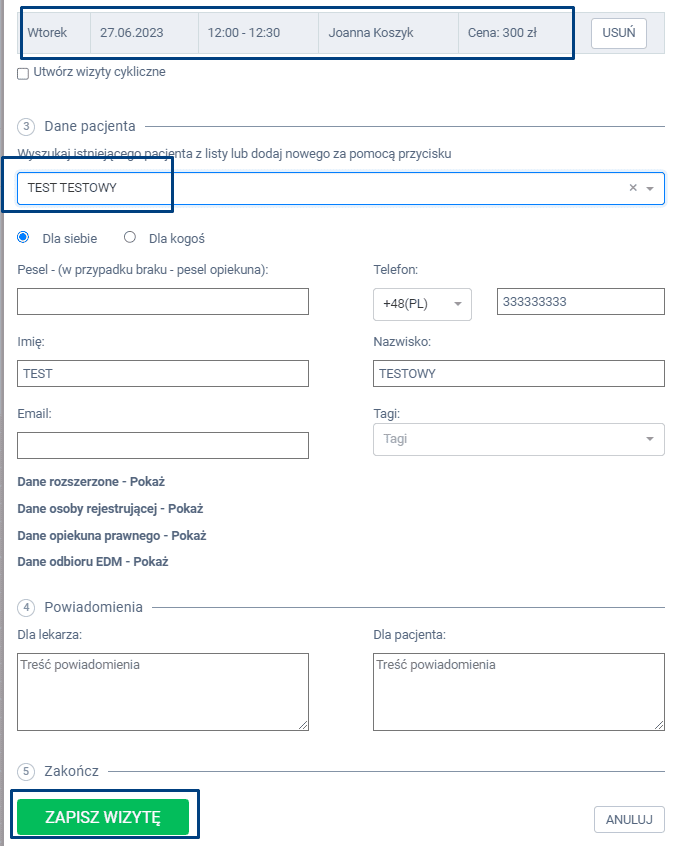Focus the Pesel input field

click(163, 302)
